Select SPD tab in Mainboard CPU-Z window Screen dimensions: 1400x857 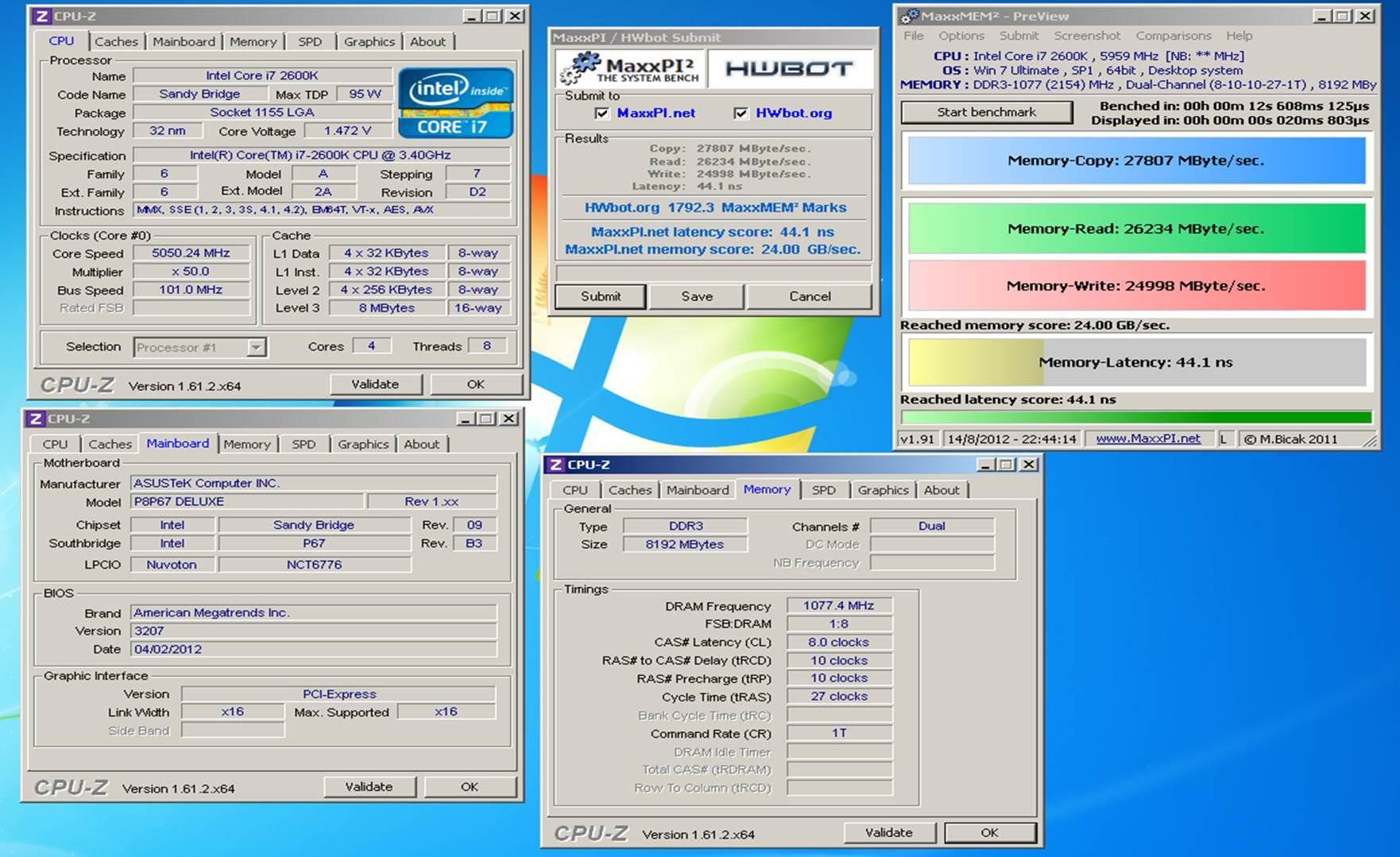304,444
